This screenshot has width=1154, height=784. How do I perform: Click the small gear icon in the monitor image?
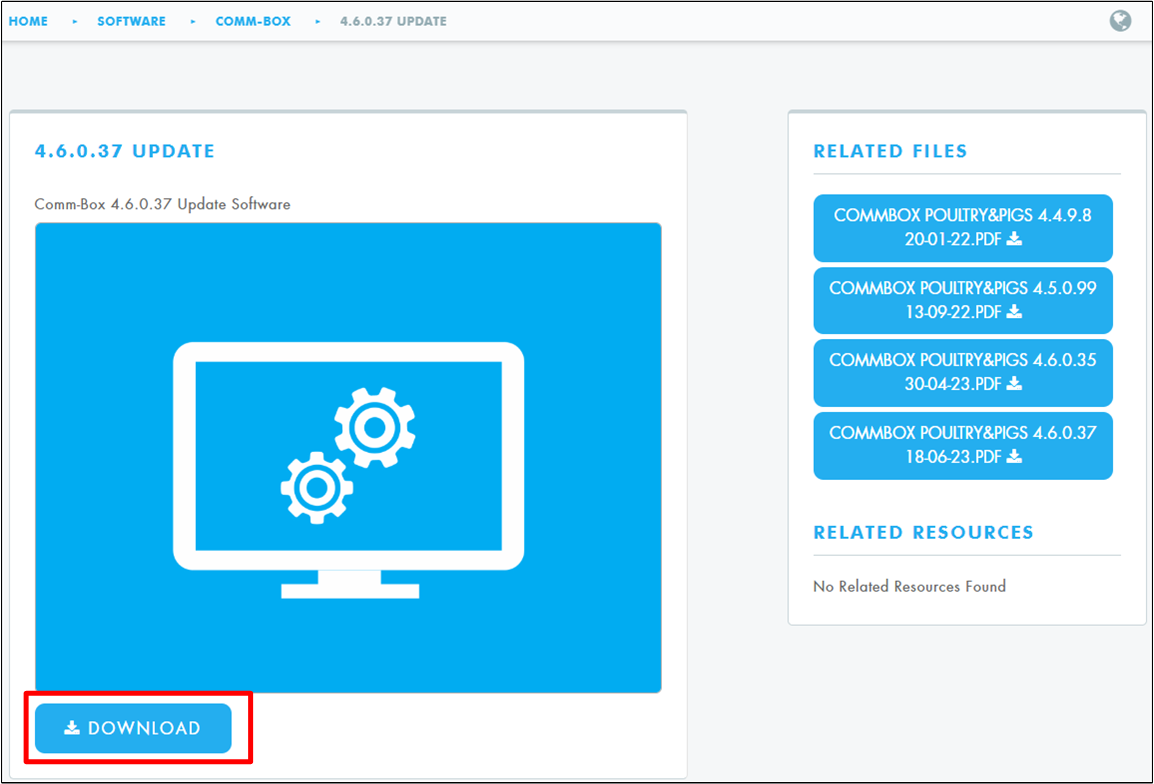click(316, 488)
